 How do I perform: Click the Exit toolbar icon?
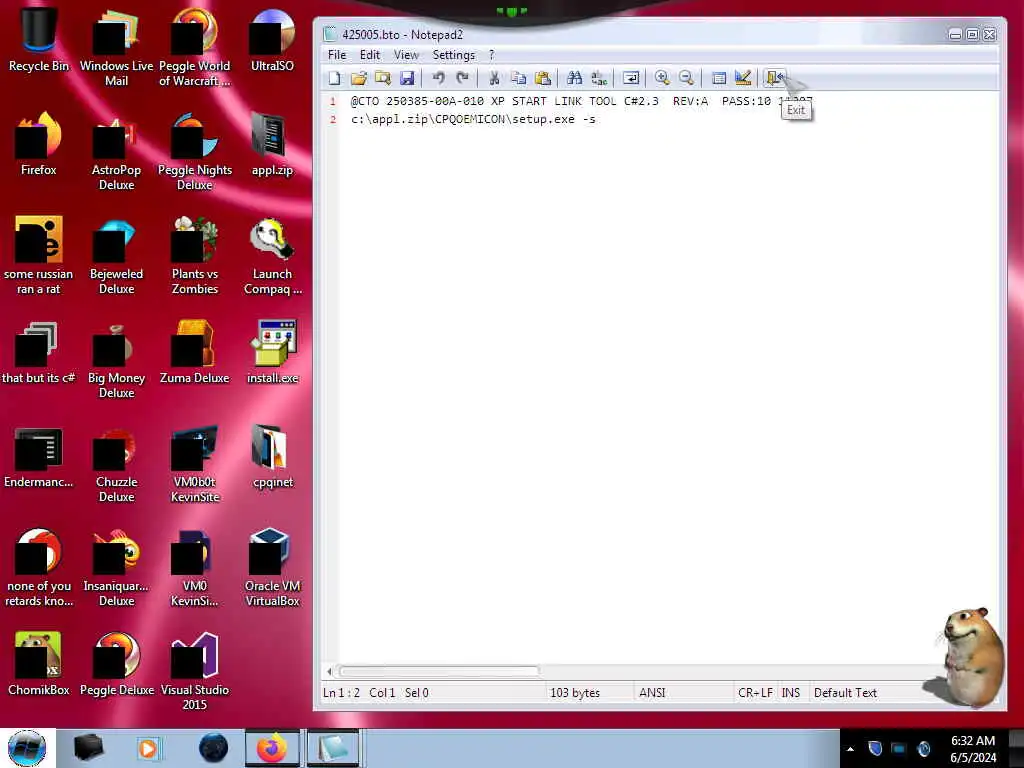coord(774,78)
